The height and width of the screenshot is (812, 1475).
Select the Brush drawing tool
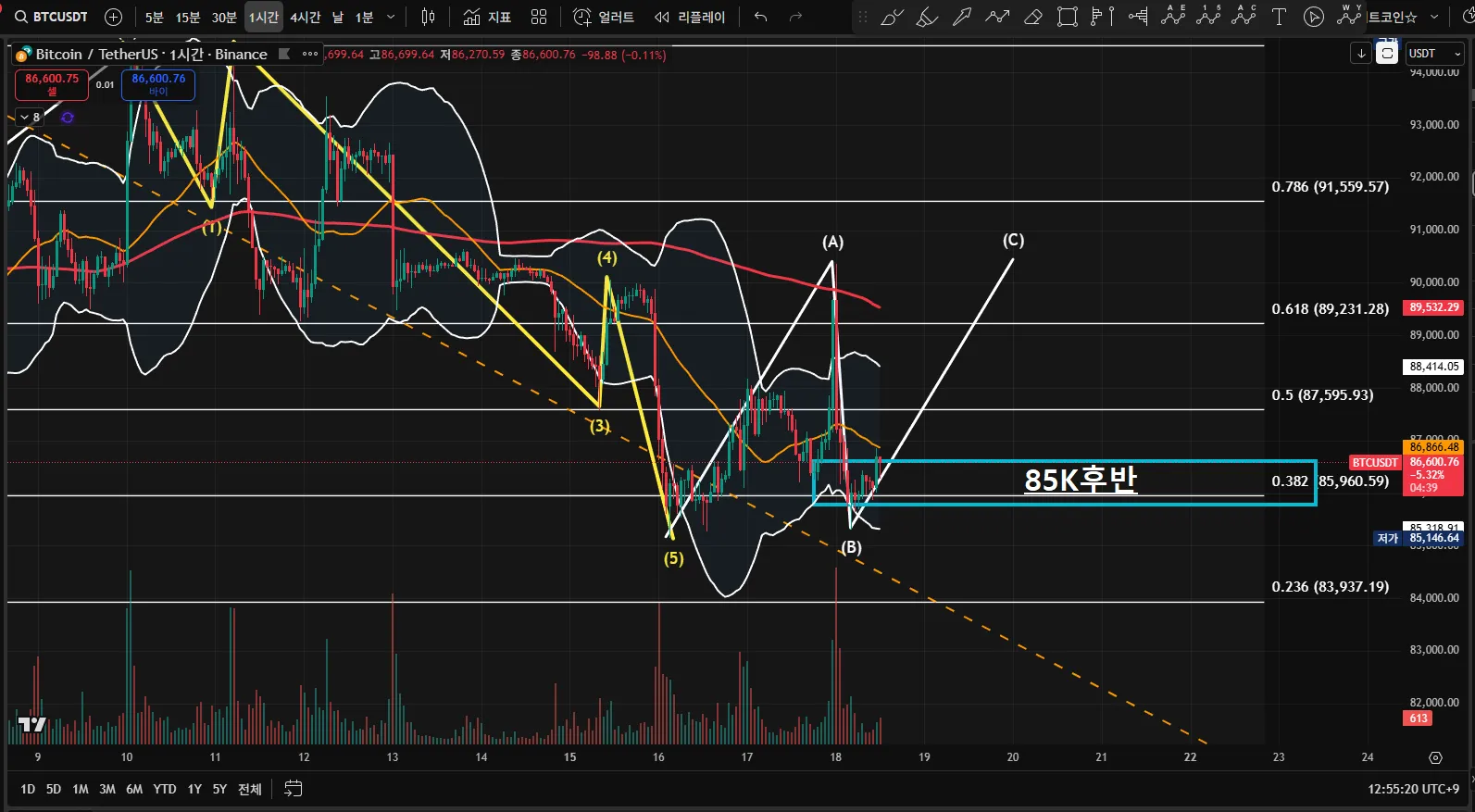pyautogui.click(x=892, y=17)
